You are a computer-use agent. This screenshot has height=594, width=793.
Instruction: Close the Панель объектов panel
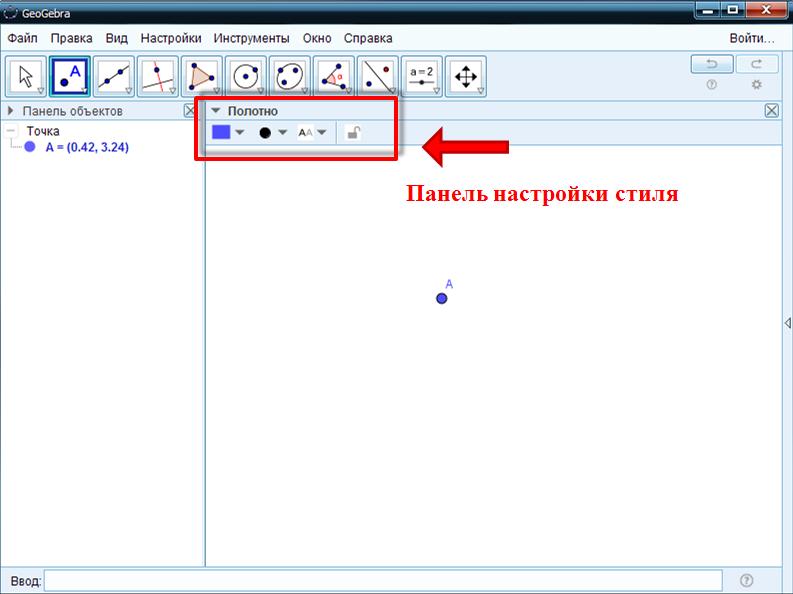(190, 111)
